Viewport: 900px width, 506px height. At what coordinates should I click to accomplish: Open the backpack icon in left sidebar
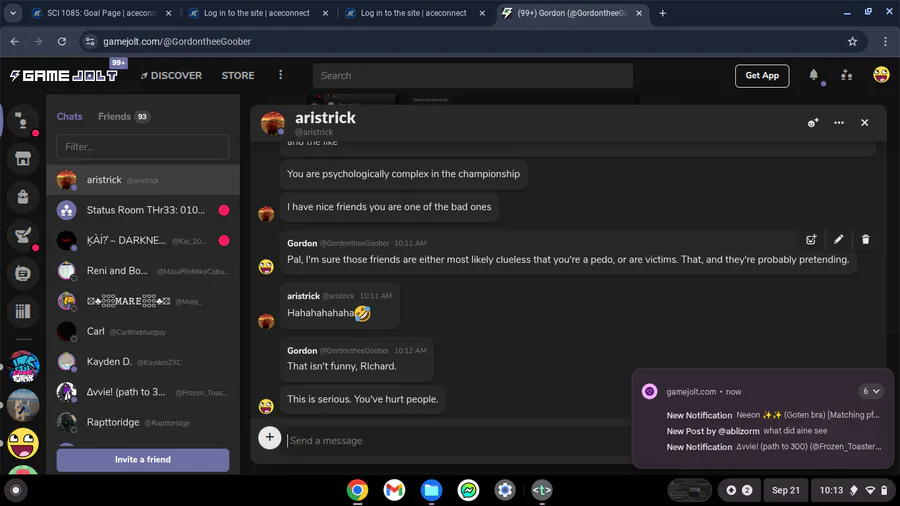click(x=23, y=197)
